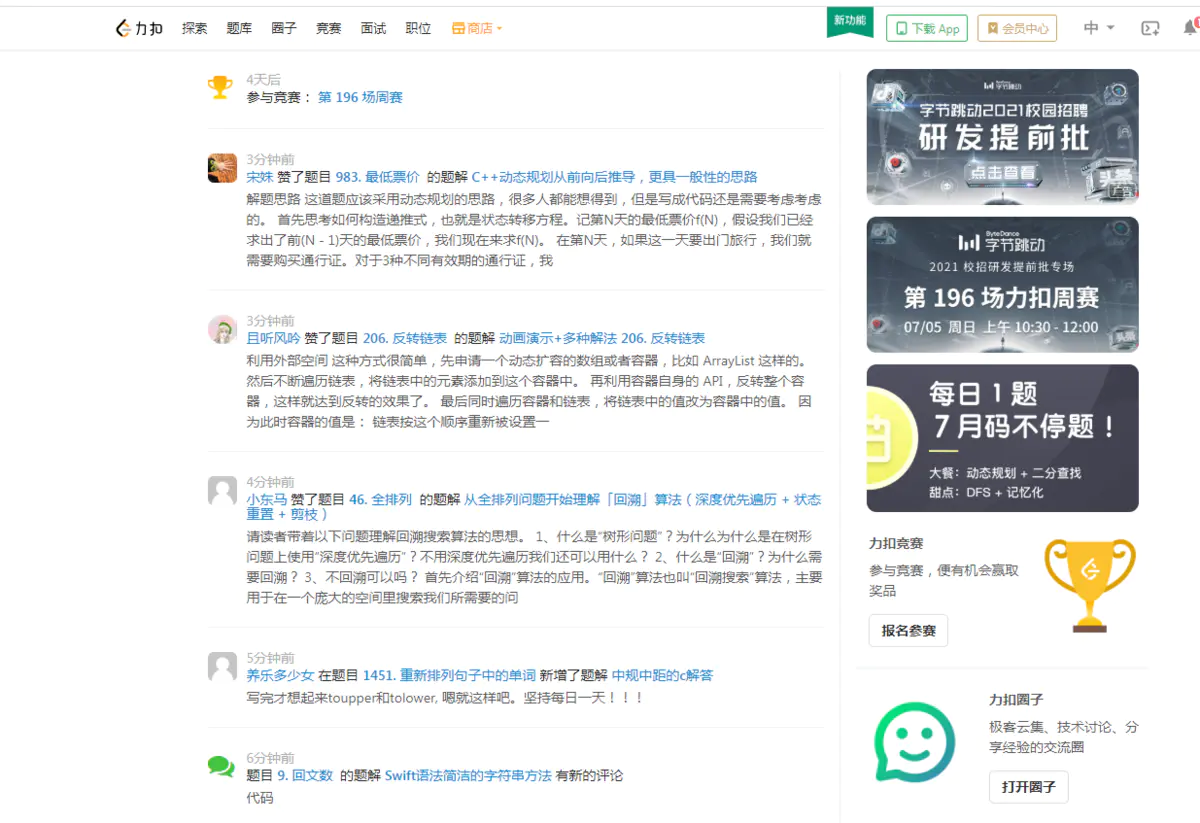Click the shop cart icon beside 商店

click(458, 28)
